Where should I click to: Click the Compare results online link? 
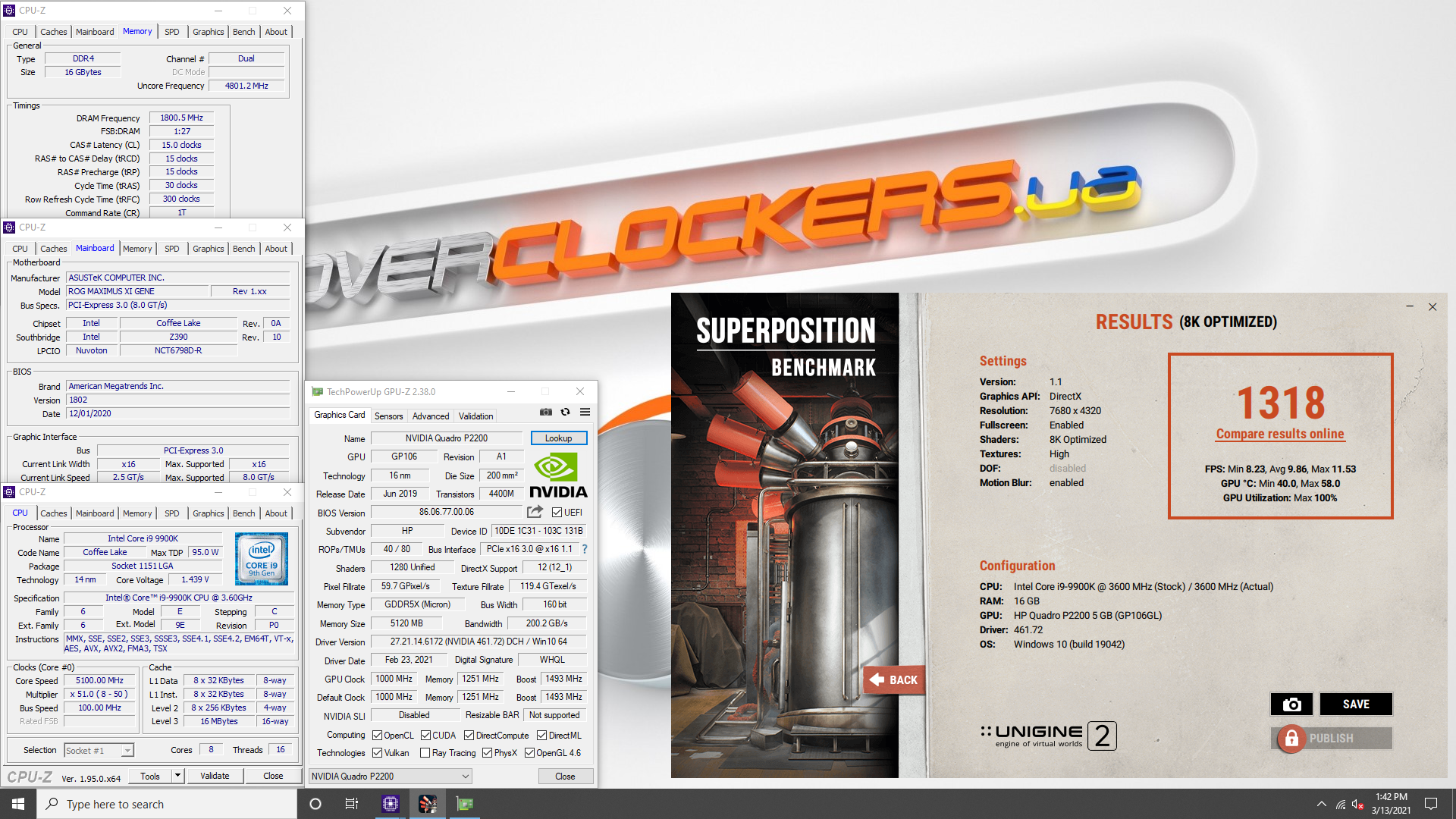(x=1280, y=433)
